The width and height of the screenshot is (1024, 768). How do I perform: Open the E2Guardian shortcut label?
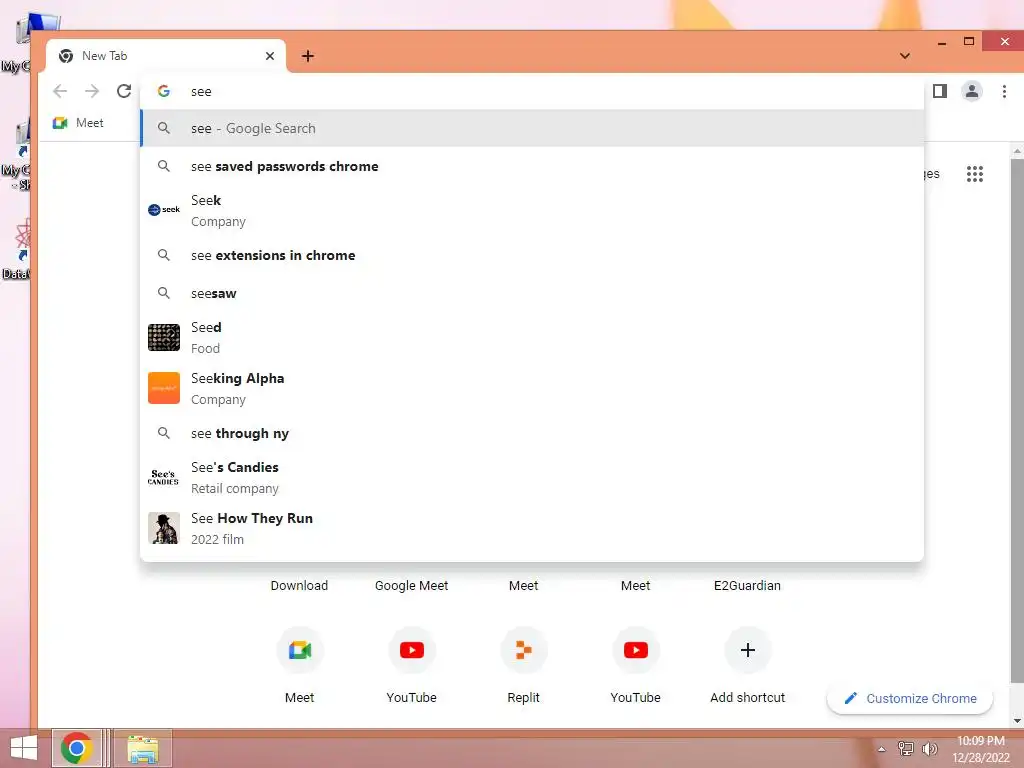747,586
